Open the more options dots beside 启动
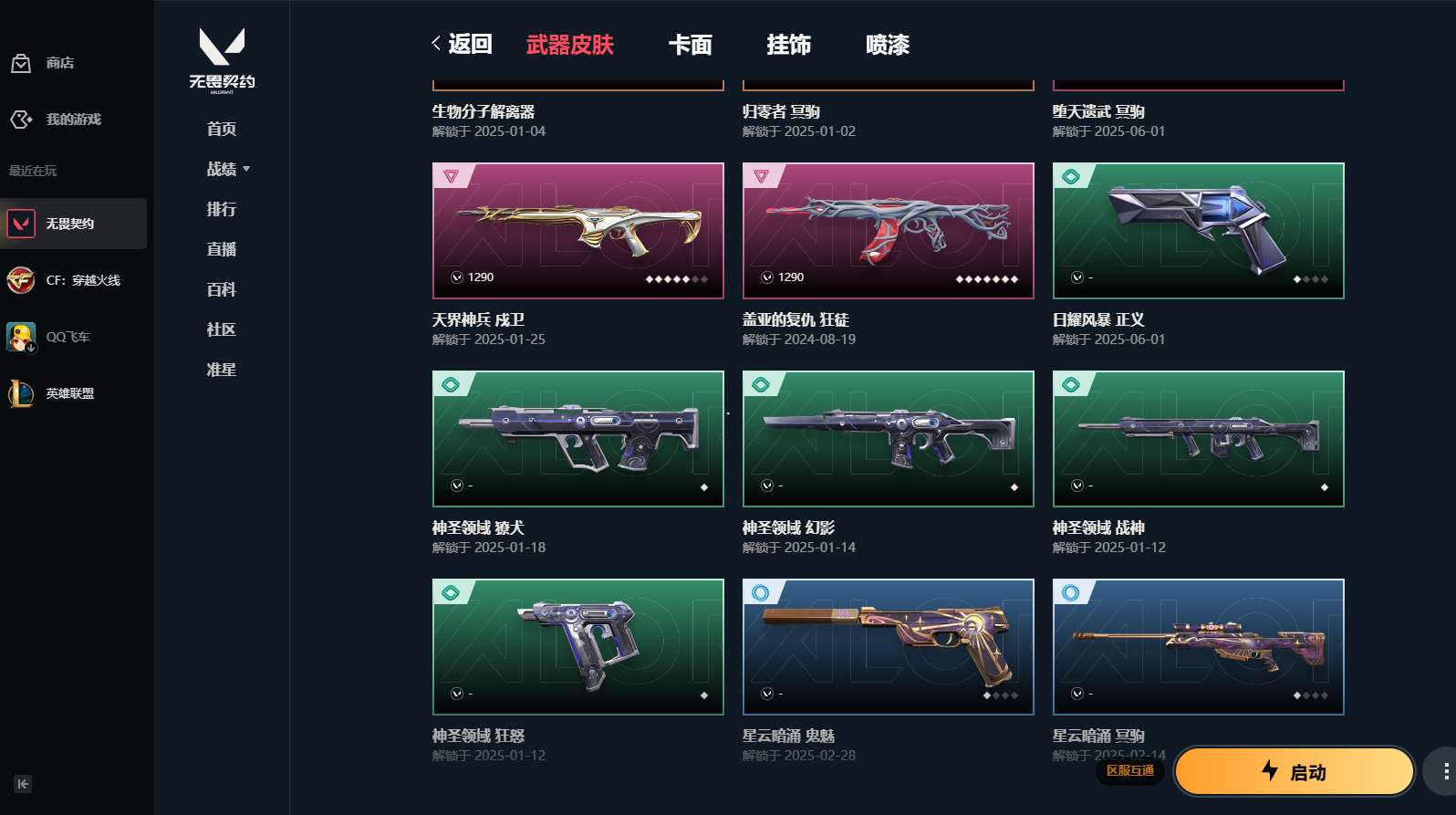The width and height of the screenshot is (1456, 815). [x=1445, y=772]
